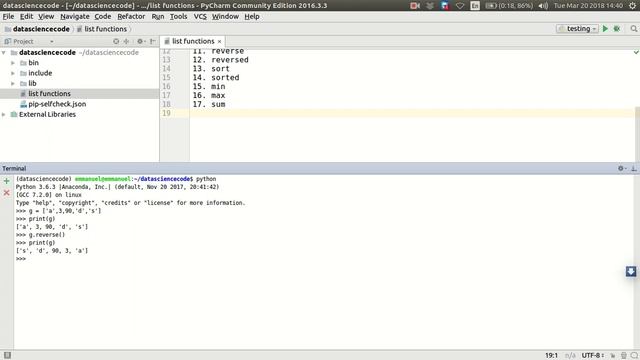Open Search Everywhere magnifier icon
The image size is (640, 360).
click(633, 29)
